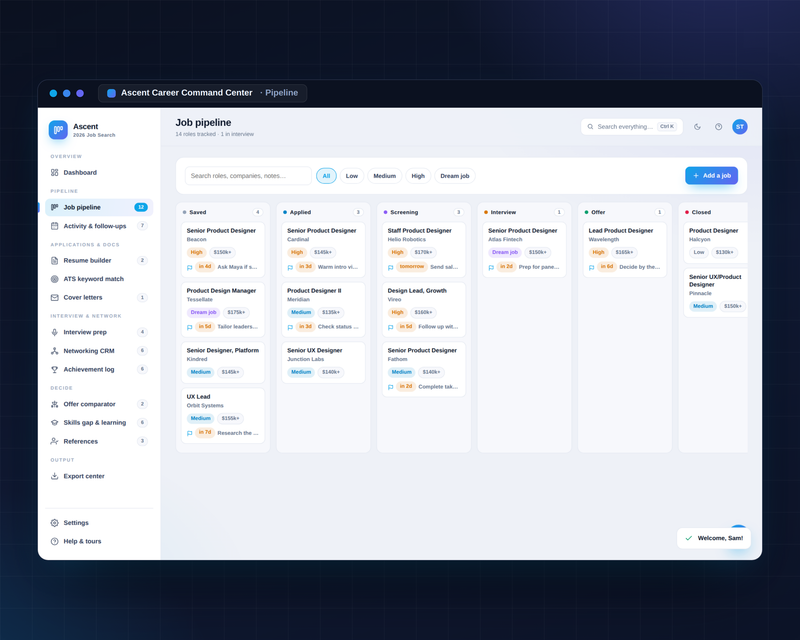Click the Screening column header
800x640 pixels.
coord(423,212)
